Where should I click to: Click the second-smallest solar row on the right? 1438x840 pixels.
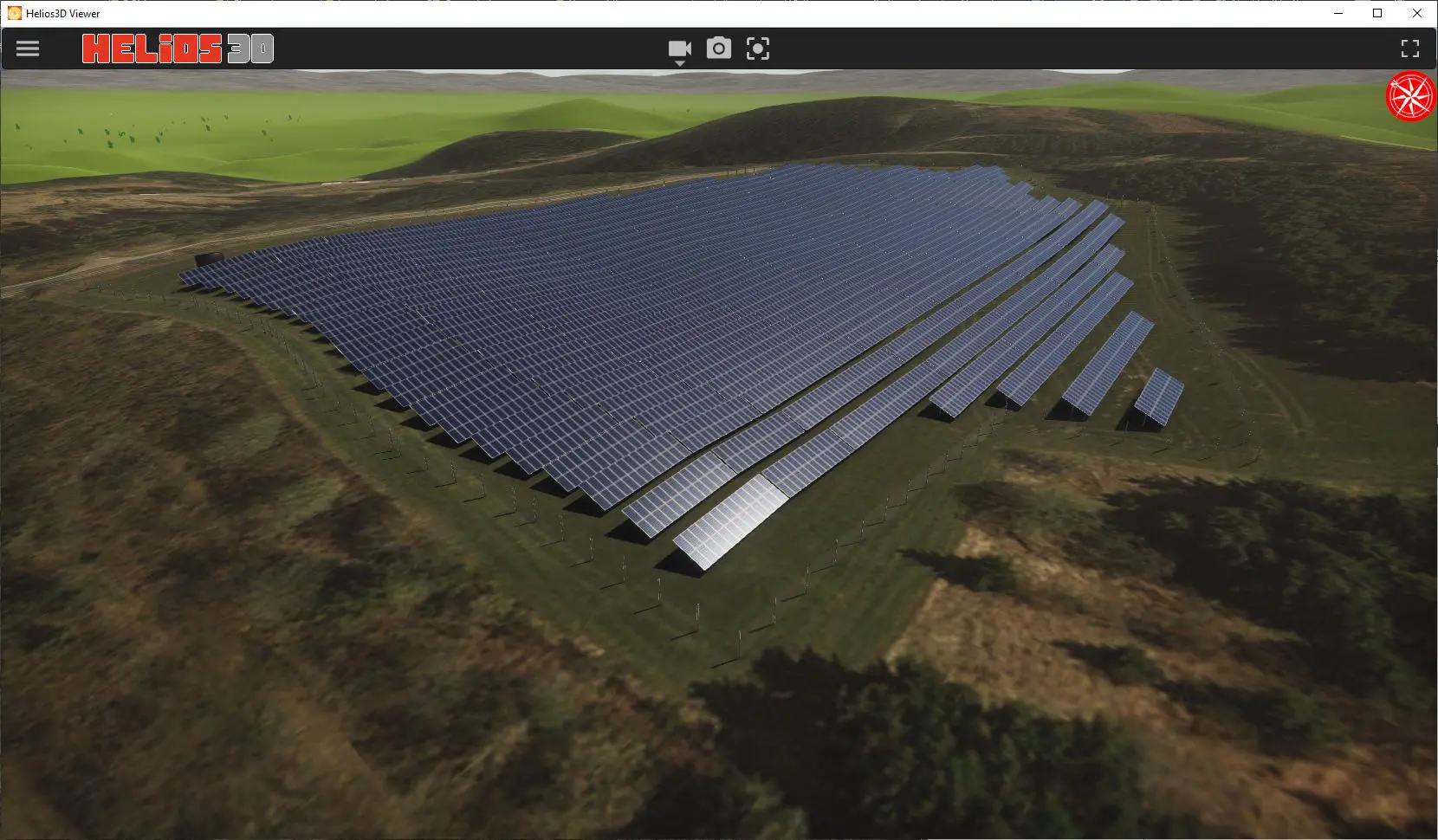(x=1108, y=362)
